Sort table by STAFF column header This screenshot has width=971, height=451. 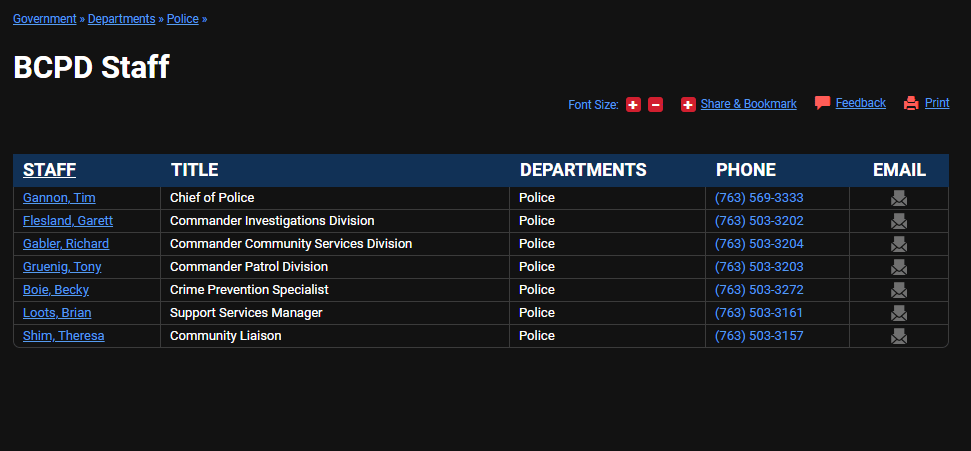click(49, 170)
